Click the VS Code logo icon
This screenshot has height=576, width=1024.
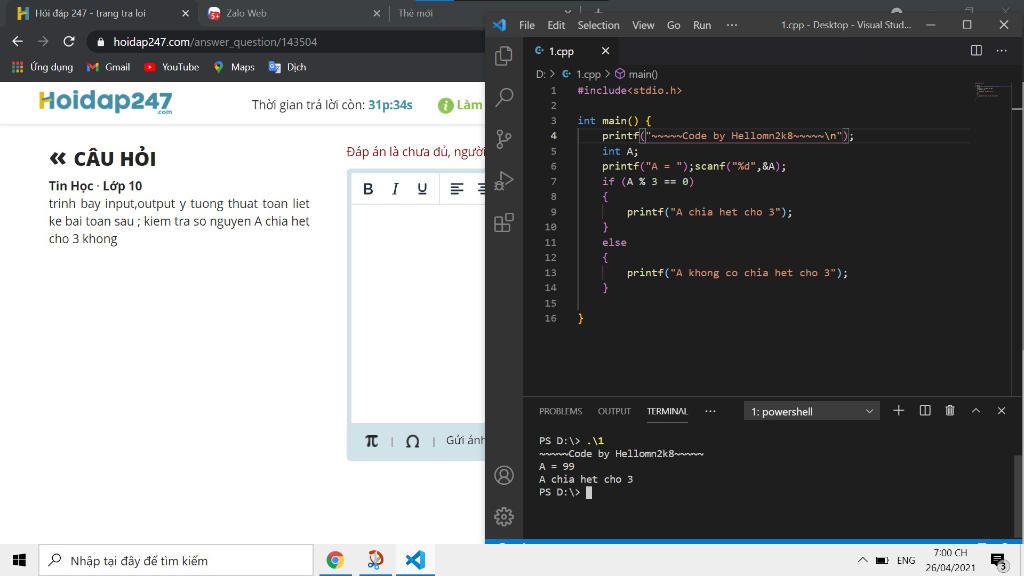click(x=500, y=25)
